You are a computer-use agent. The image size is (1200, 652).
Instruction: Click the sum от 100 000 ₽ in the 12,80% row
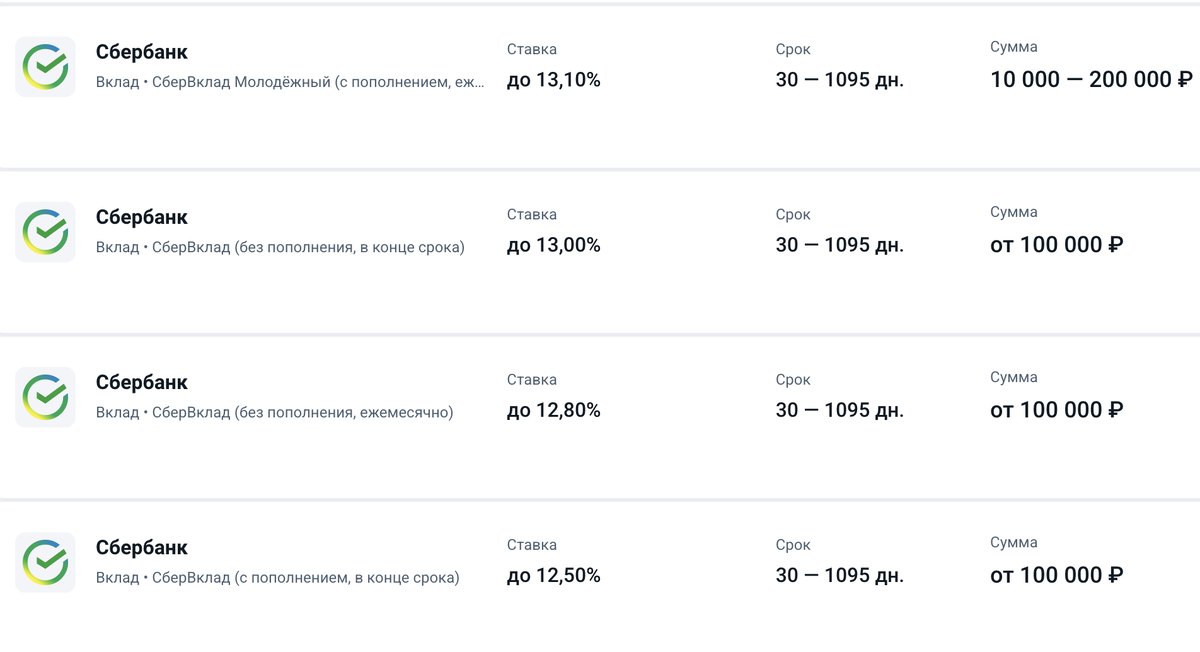click(1056, 410)
